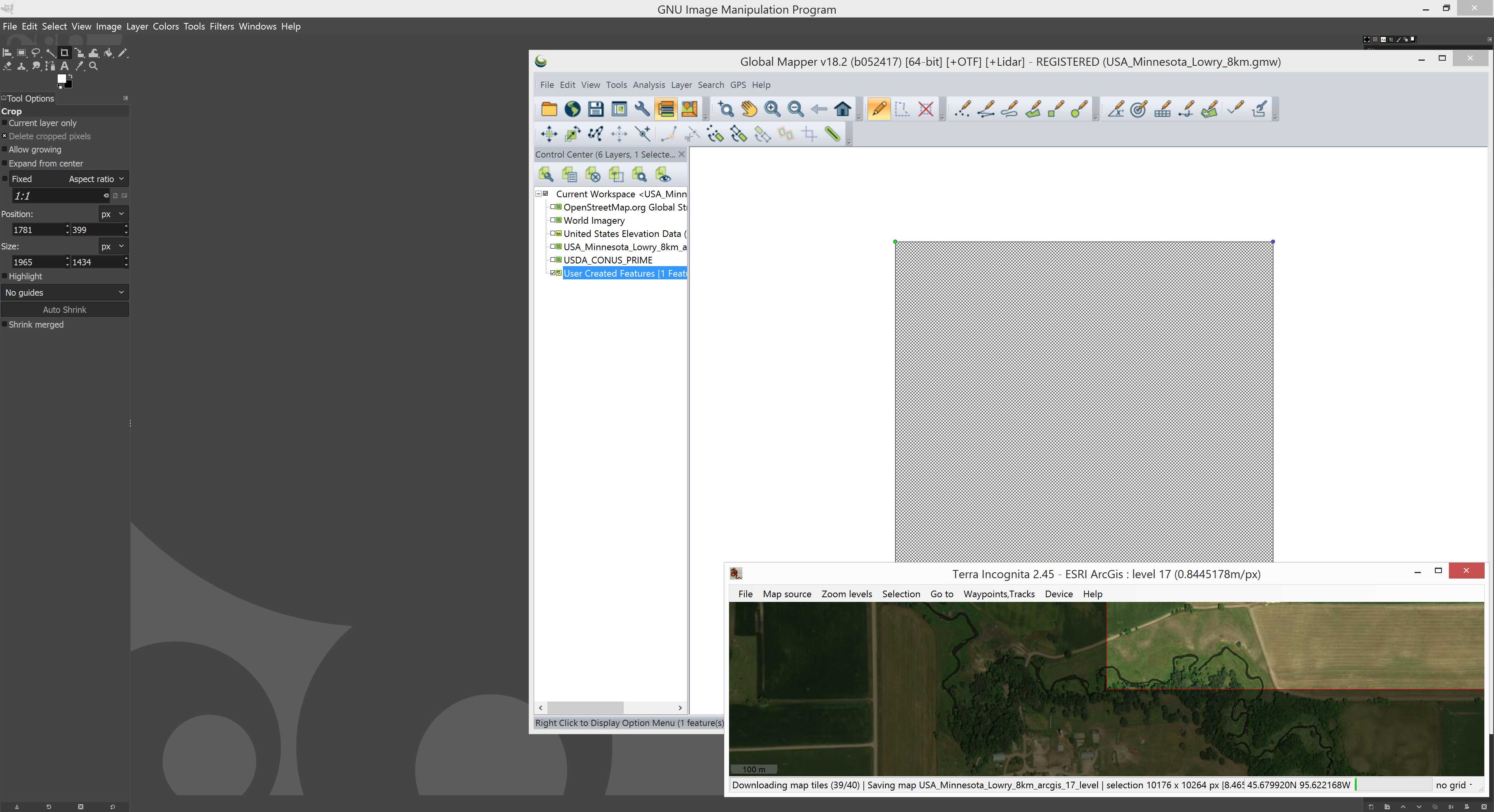The width and height of the screenshot is (1494, 812).
Task: Click the create range ring target icon
Action: (1138, 109)
